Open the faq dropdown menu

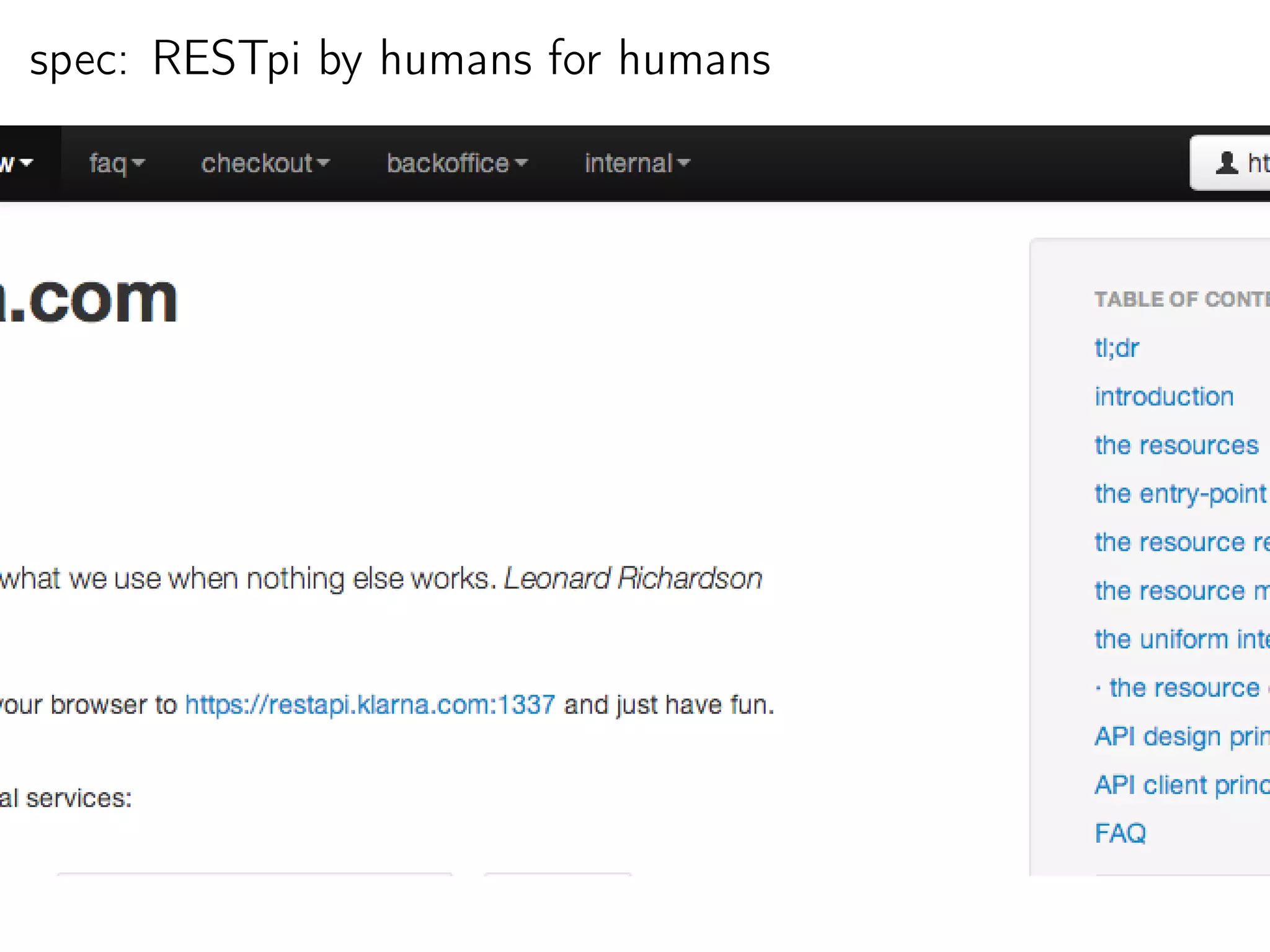tap(117, 164)
